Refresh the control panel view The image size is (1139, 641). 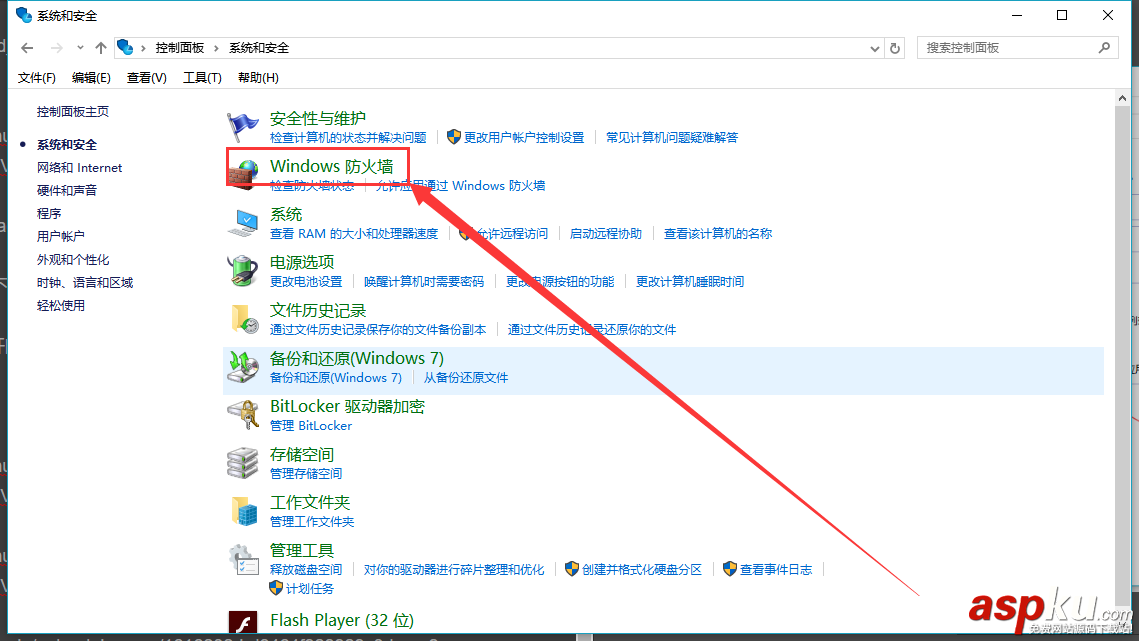pyautogui.click(x=895, y=48)
